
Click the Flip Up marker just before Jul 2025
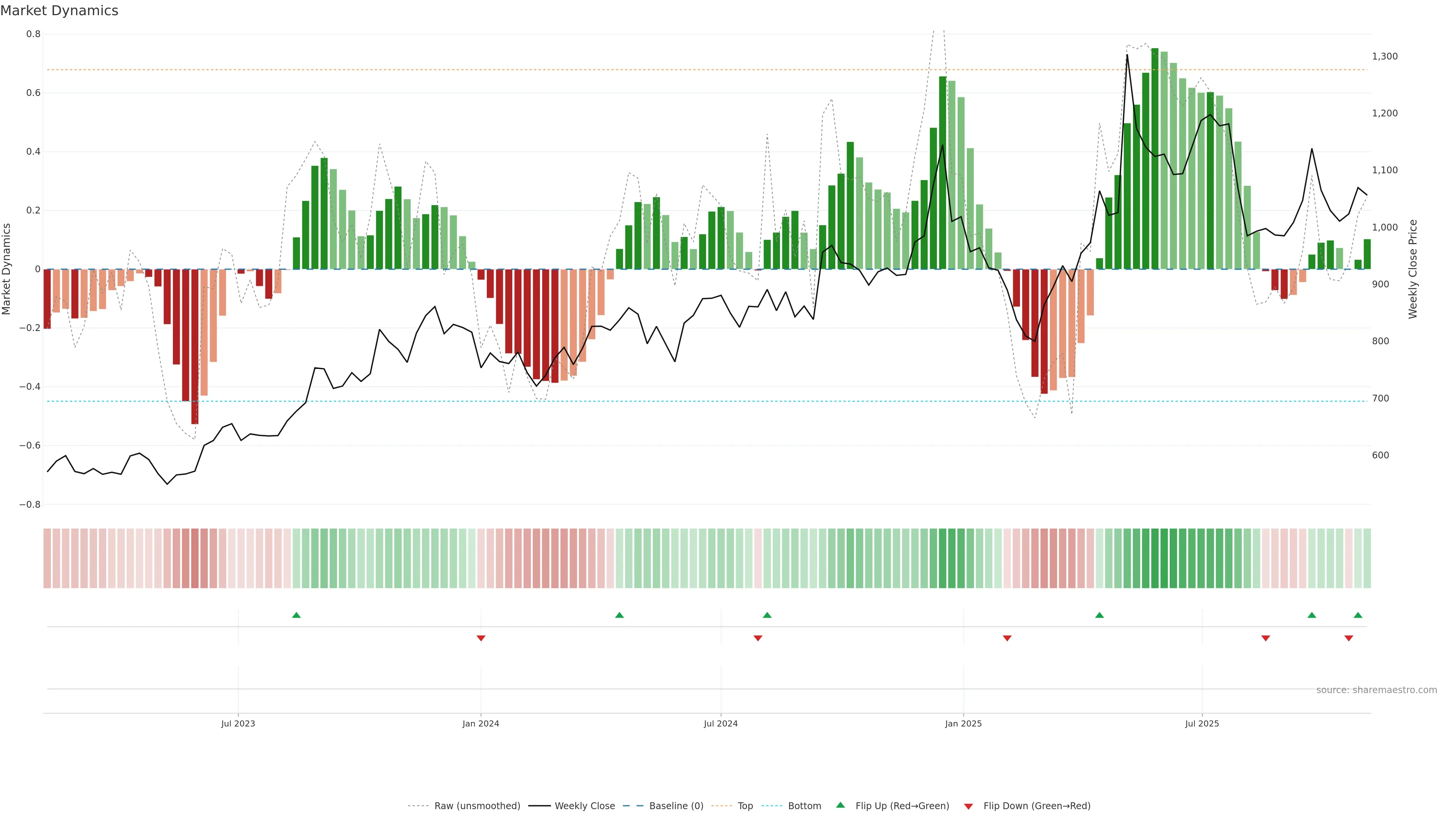tap(1099, 615)
